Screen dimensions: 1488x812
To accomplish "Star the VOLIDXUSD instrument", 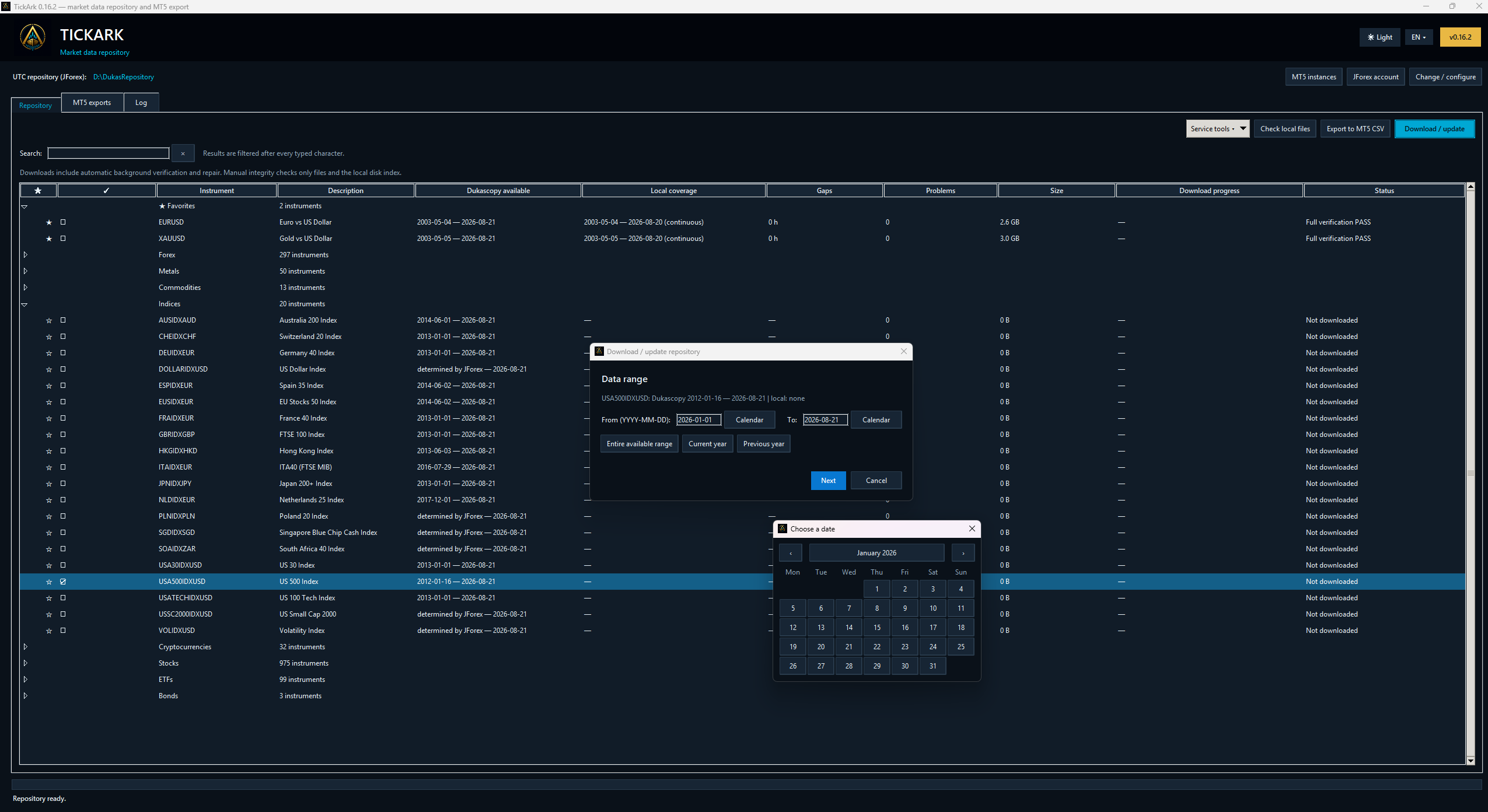I will click(x=49, y=631).
